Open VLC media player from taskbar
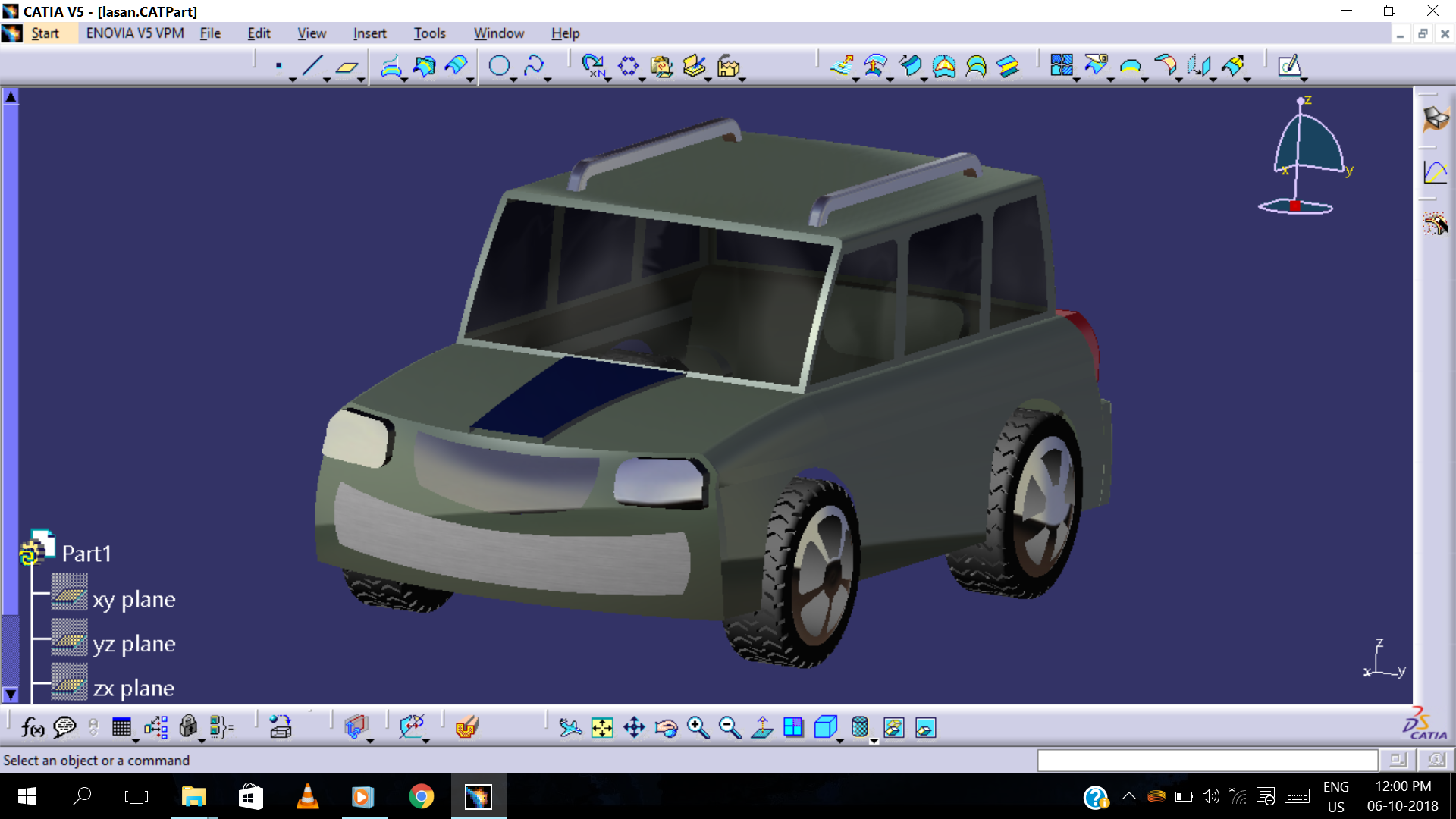 (307, 796)
